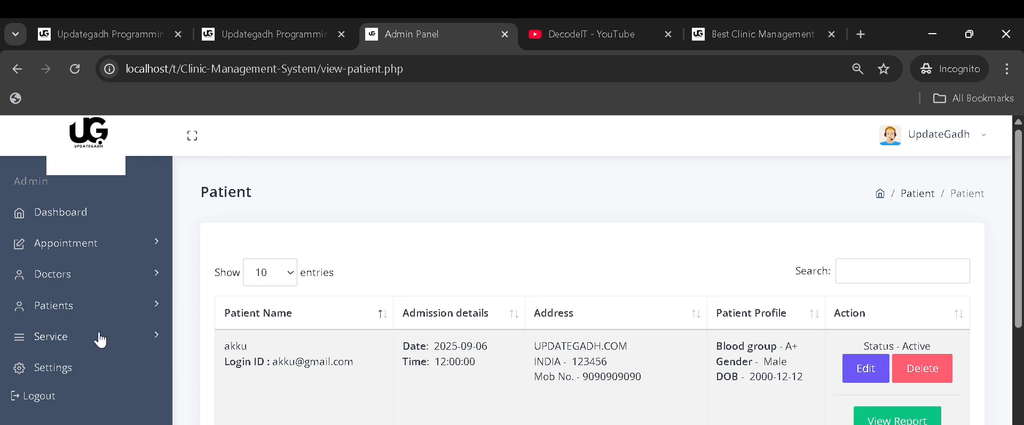The height and width of the screenshot is (425, 1024).
Task: Click the page vertical scrollbar
Action: pos(1018,227)
